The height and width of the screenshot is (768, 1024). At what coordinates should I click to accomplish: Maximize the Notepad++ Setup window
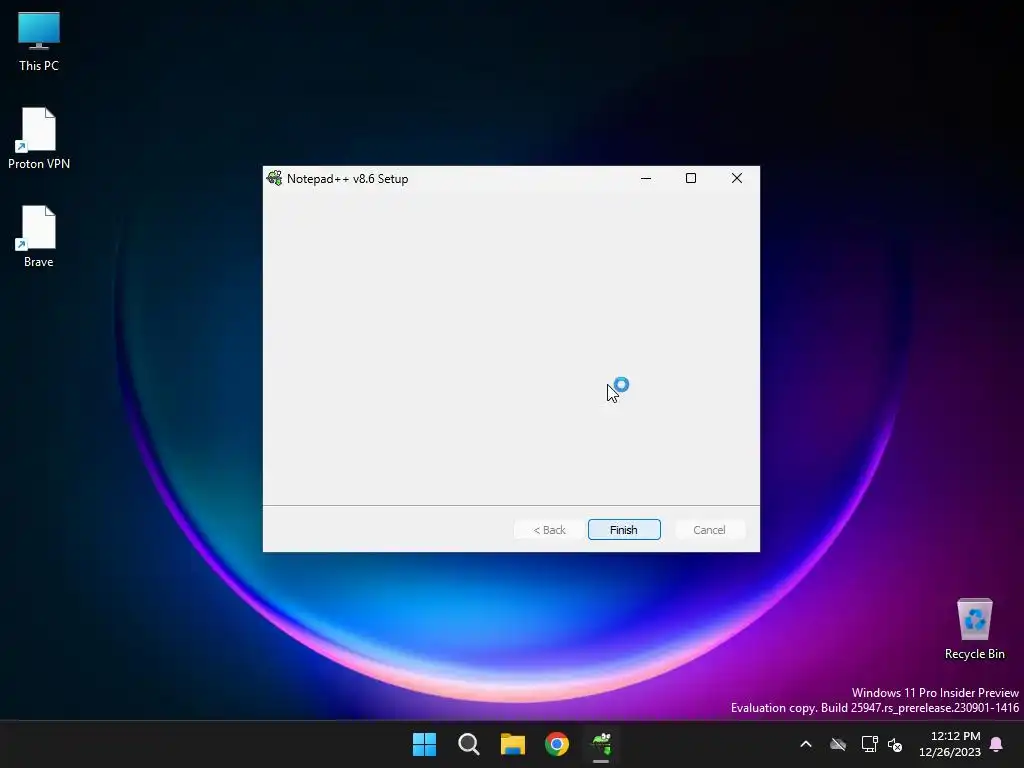pos(691,178)
